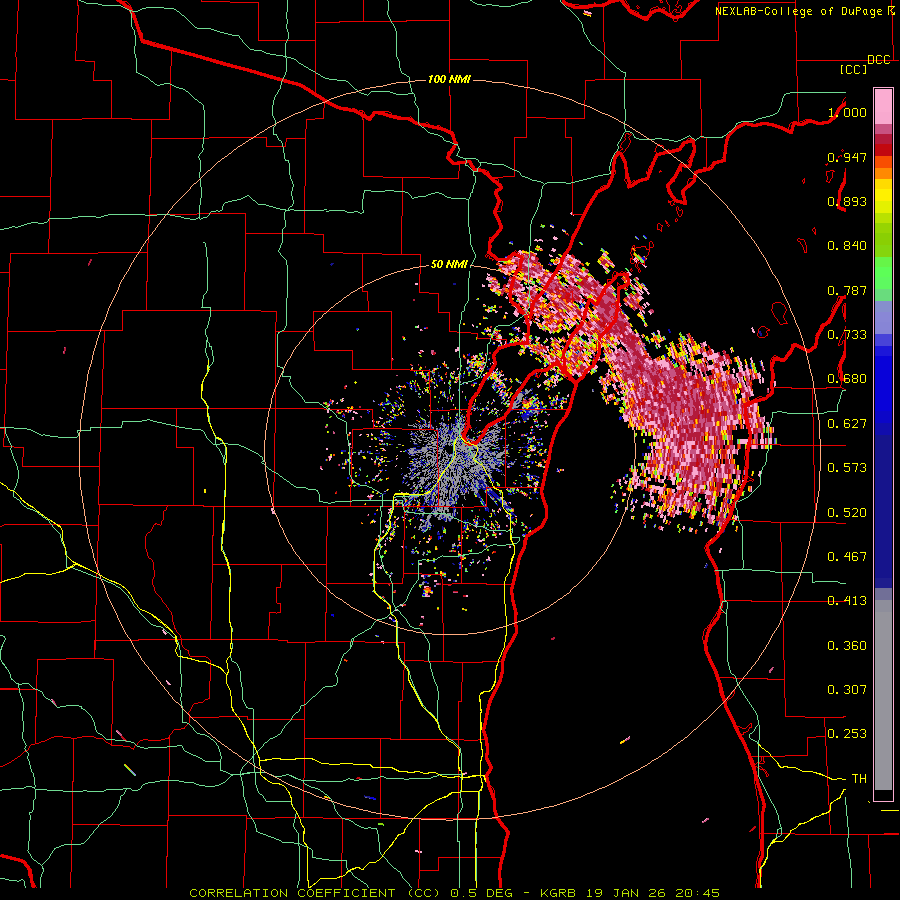
Task: Click the 0.627 scale value
Action: point(847,424)
